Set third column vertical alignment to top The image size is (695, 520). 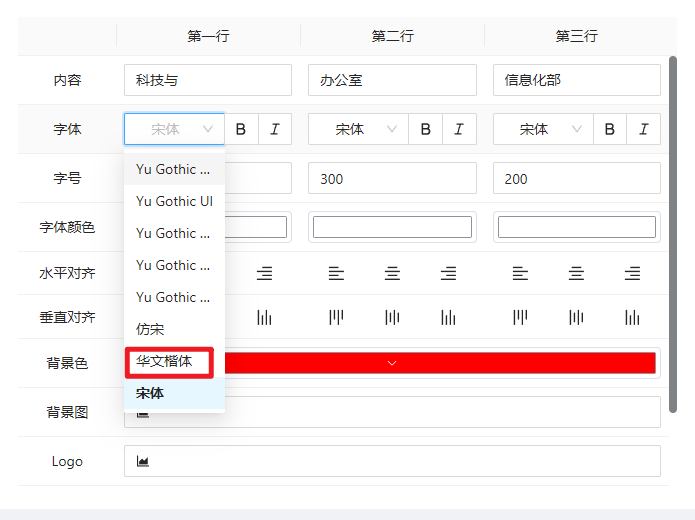click(520, 317)
